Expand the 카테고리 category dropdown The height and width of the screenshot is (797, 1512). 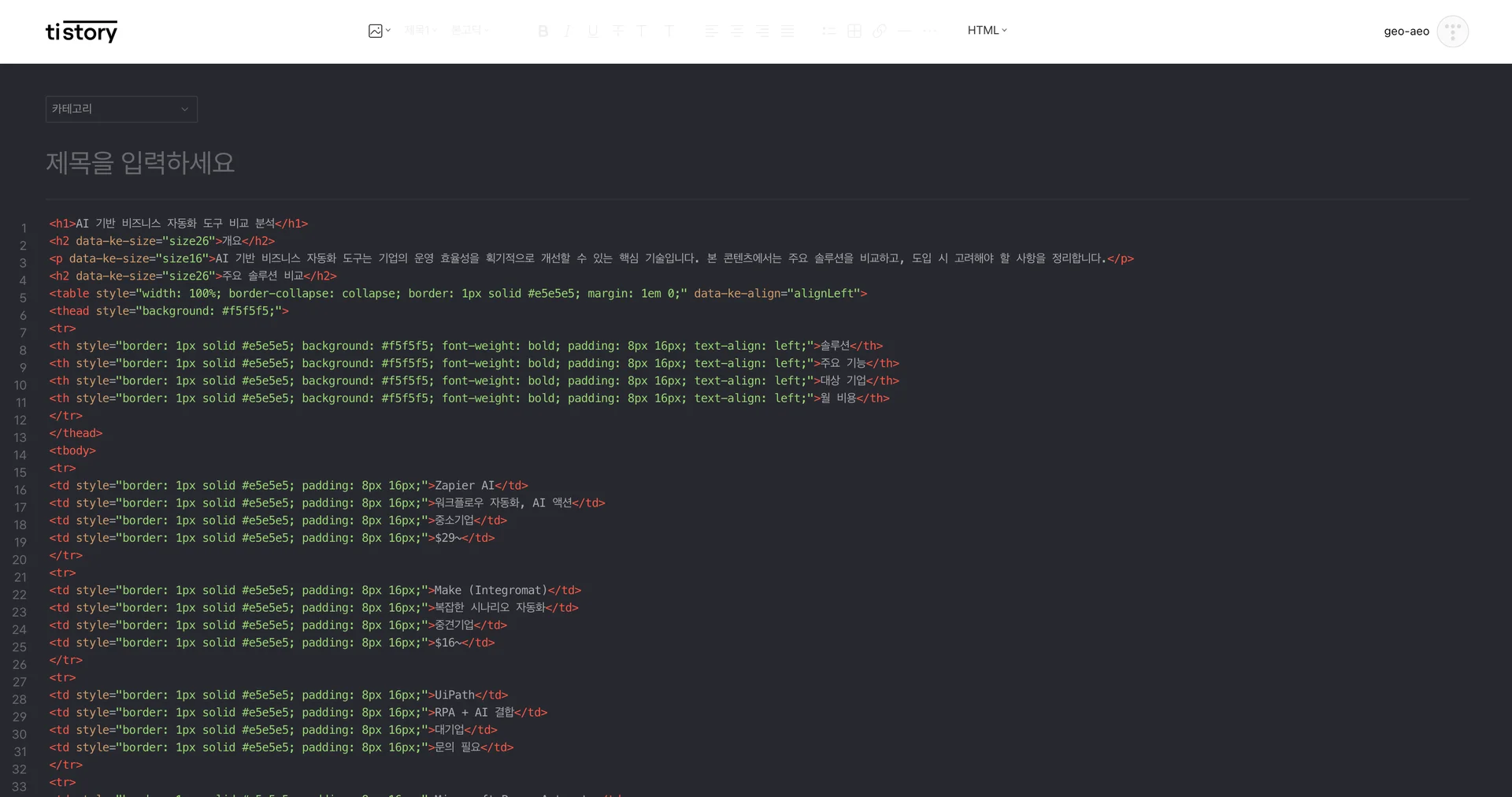pyautogui.click(x=121, y=109)
